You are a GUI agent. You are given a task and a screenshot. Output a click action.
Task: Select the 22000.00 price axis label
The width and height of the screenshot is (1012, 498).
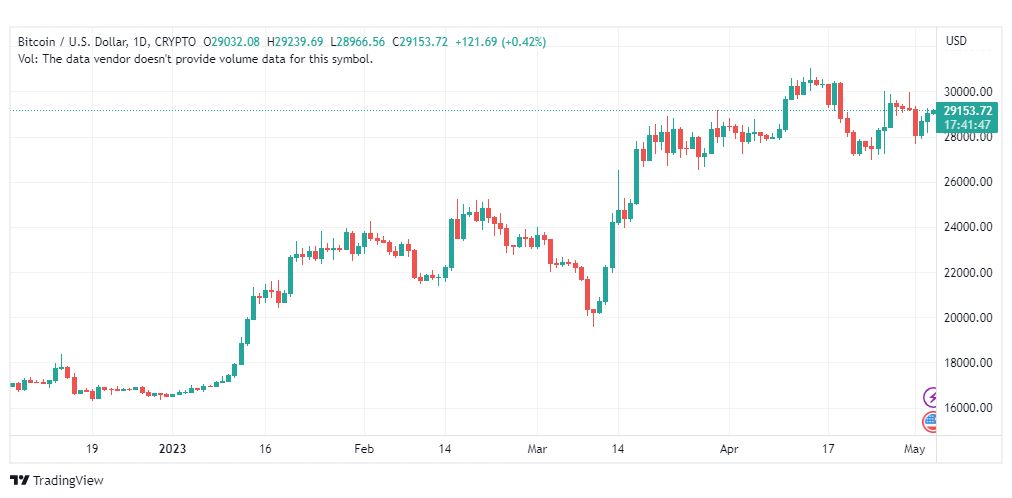(x=968, y=272)
